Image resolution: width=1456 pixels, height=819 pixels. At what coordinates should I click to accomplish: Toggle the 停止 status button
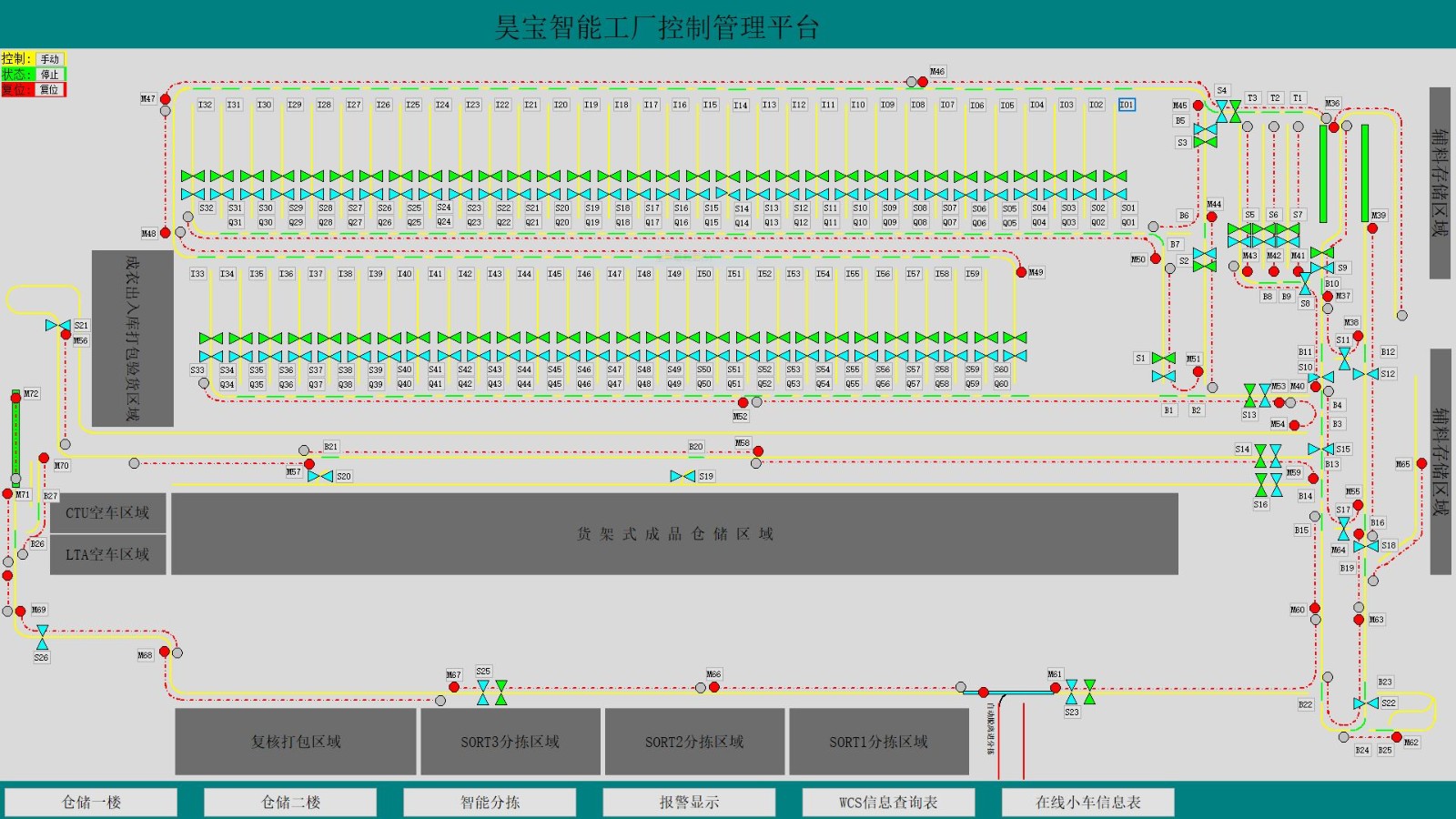click(x=50, y=75)
